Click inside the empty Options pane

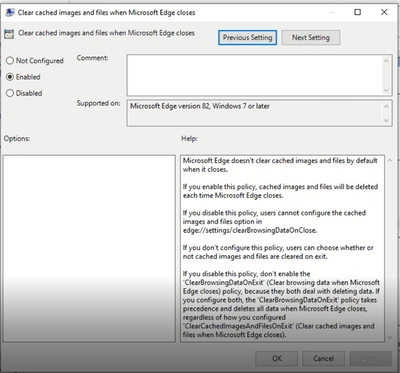click(x=89, y=248)
